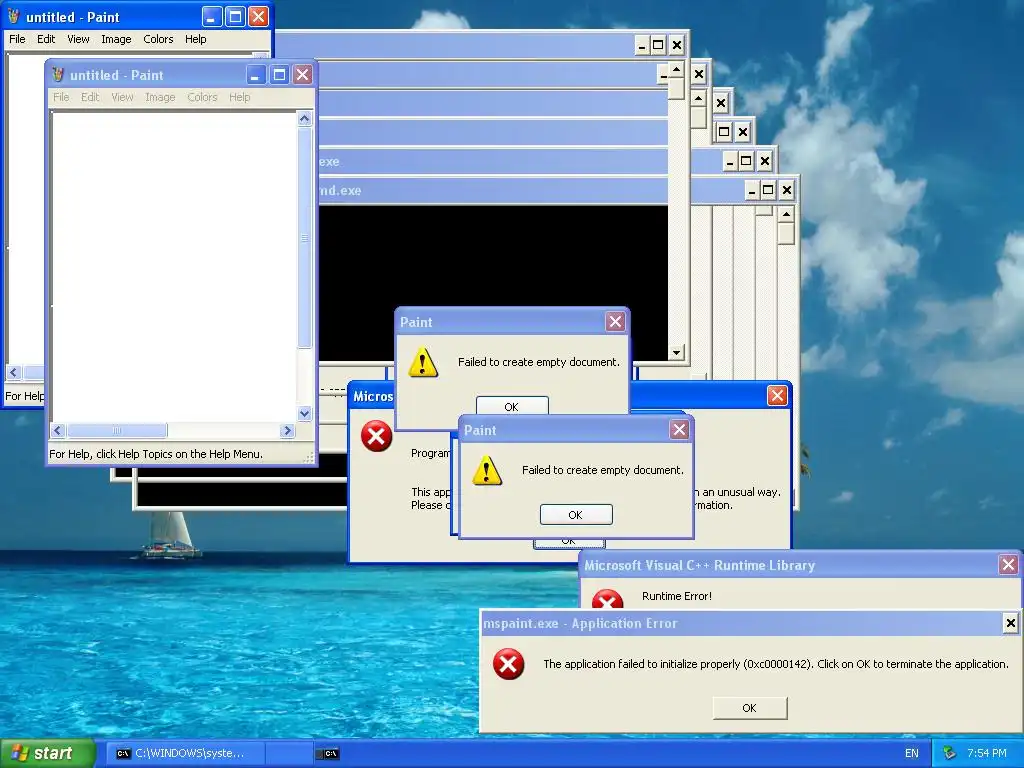Viewport: 1024px width, 768px height.
Task: Minimize the front untitled Paint window
Action: [x=255, y=75]
